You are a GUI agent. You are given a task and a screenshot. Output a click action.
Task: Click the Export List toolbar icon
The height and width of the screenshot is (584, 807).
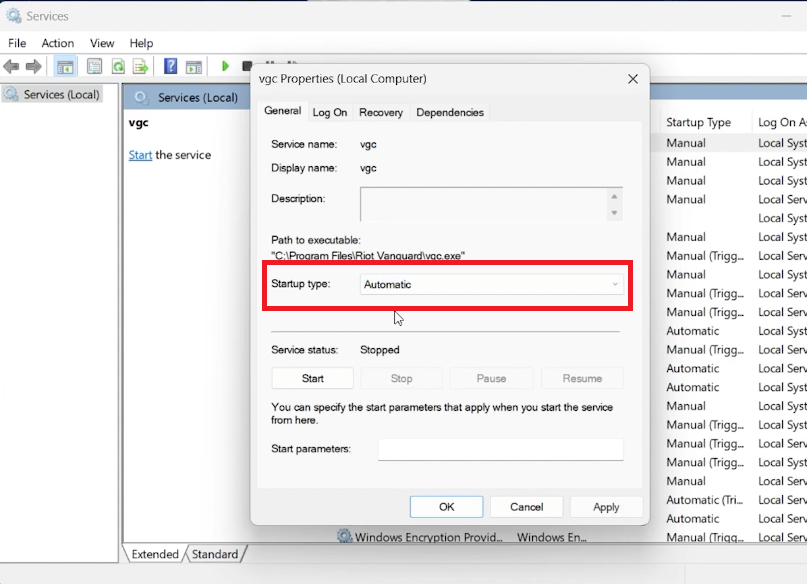pyautogui.click(x=142, y=66)
